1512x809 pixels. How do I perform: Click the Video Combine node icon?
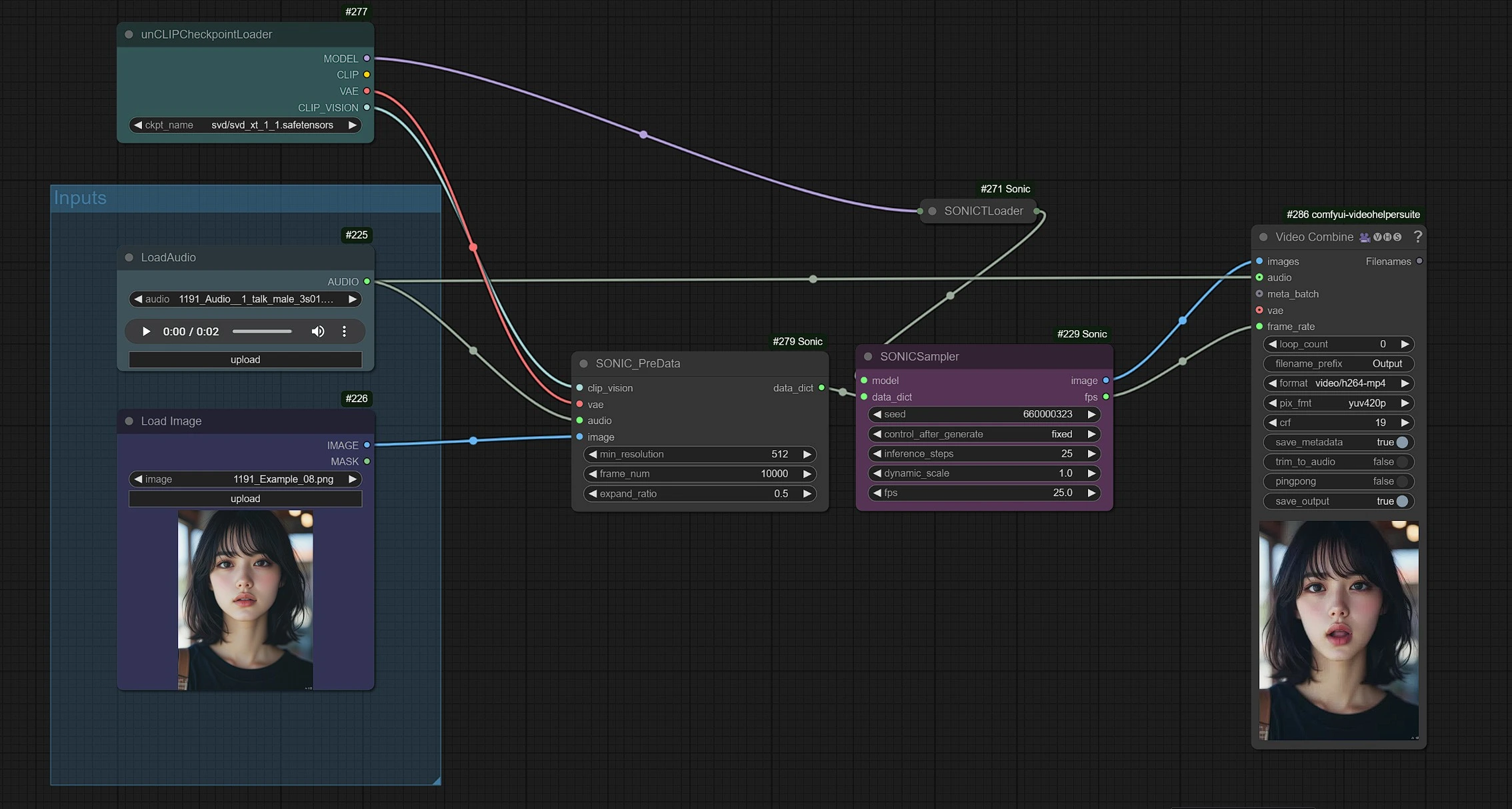click(x=1363, y=237)
